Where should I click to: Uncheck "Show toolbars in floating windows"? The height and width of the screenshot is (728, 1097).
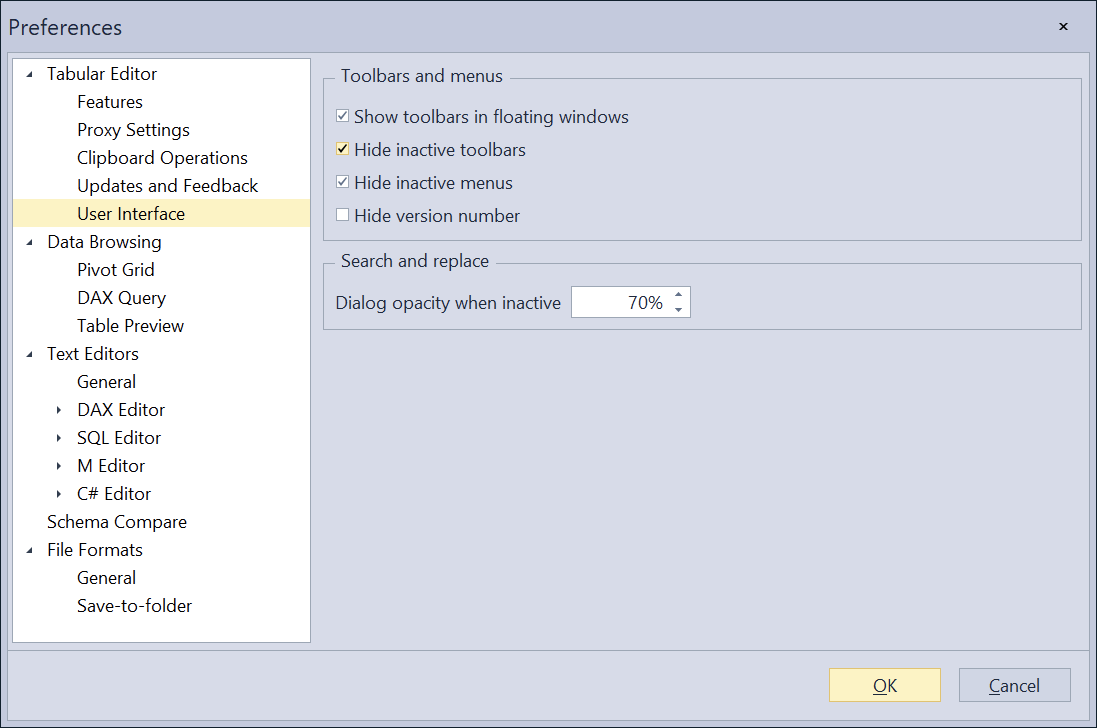coord(342,116)
